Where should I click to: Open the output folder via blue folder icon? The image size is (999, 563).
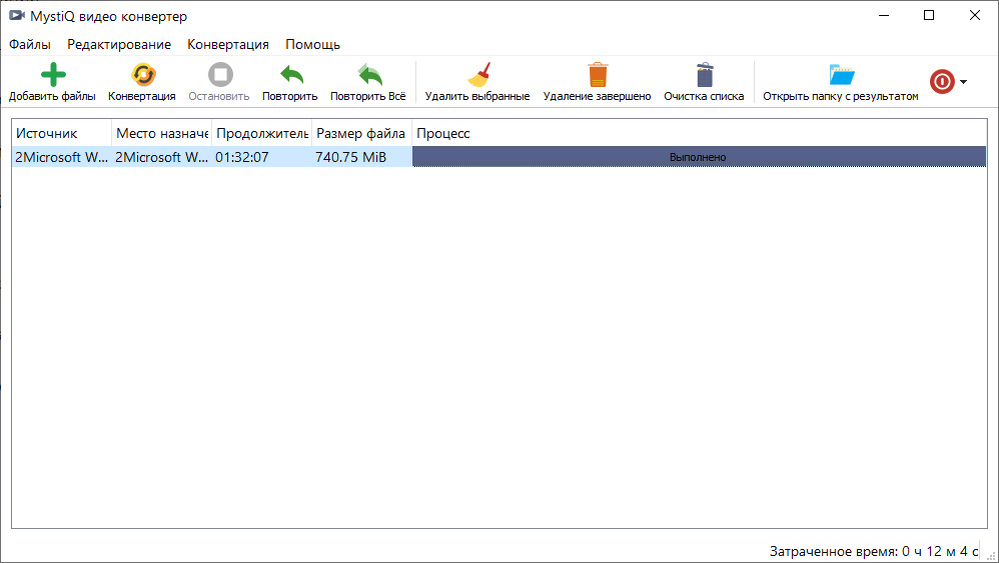[842, 75]
